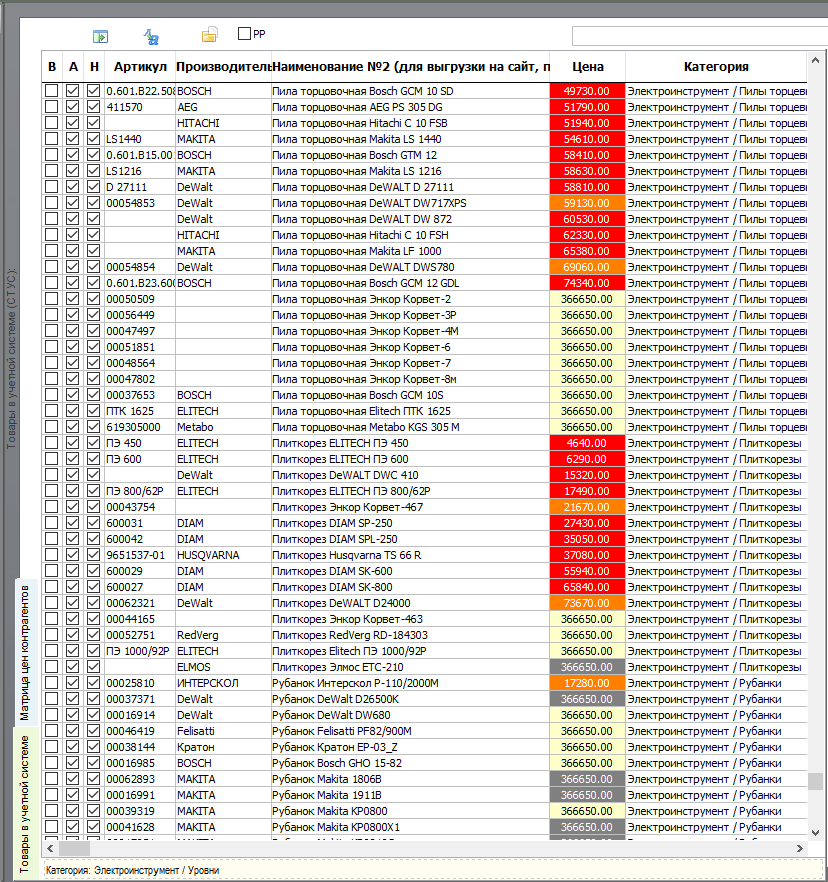Uncheck column A box for ELITECH ПЭ 450
The height and width of the screenshot is (882, 828).
[73, 443]
